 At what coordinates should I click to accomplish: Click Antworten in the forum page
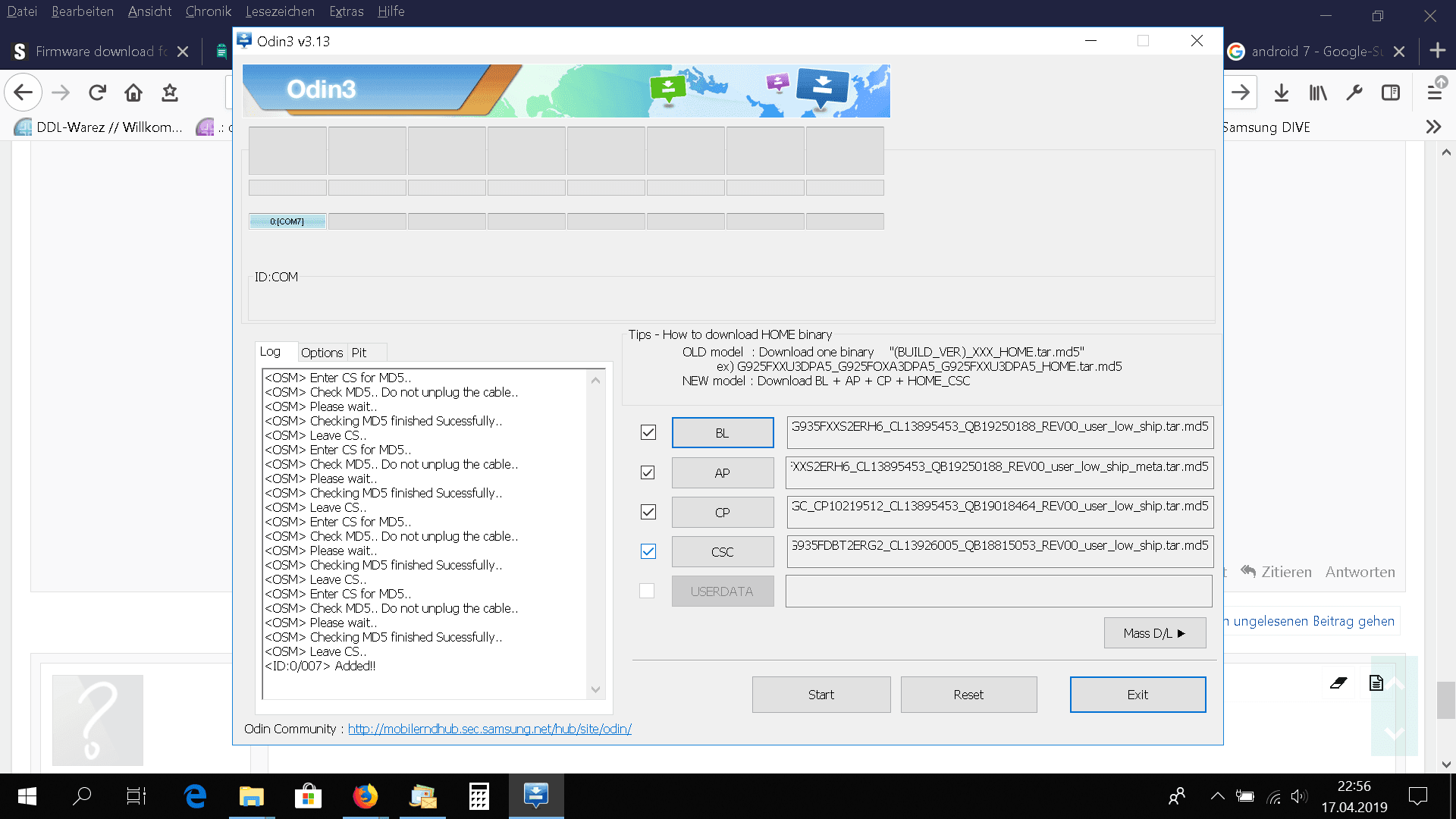tap(1360, 572)
